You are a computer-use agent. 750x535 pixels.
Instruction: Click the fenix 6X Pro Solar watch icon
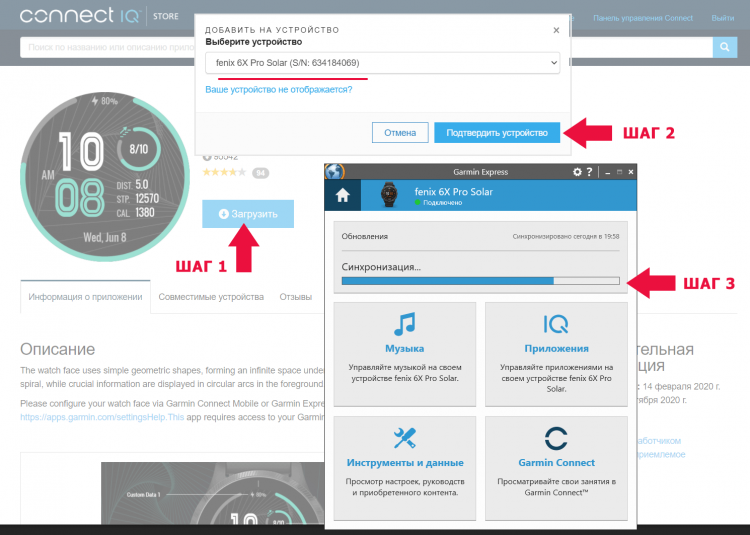[x=388, y=195]
